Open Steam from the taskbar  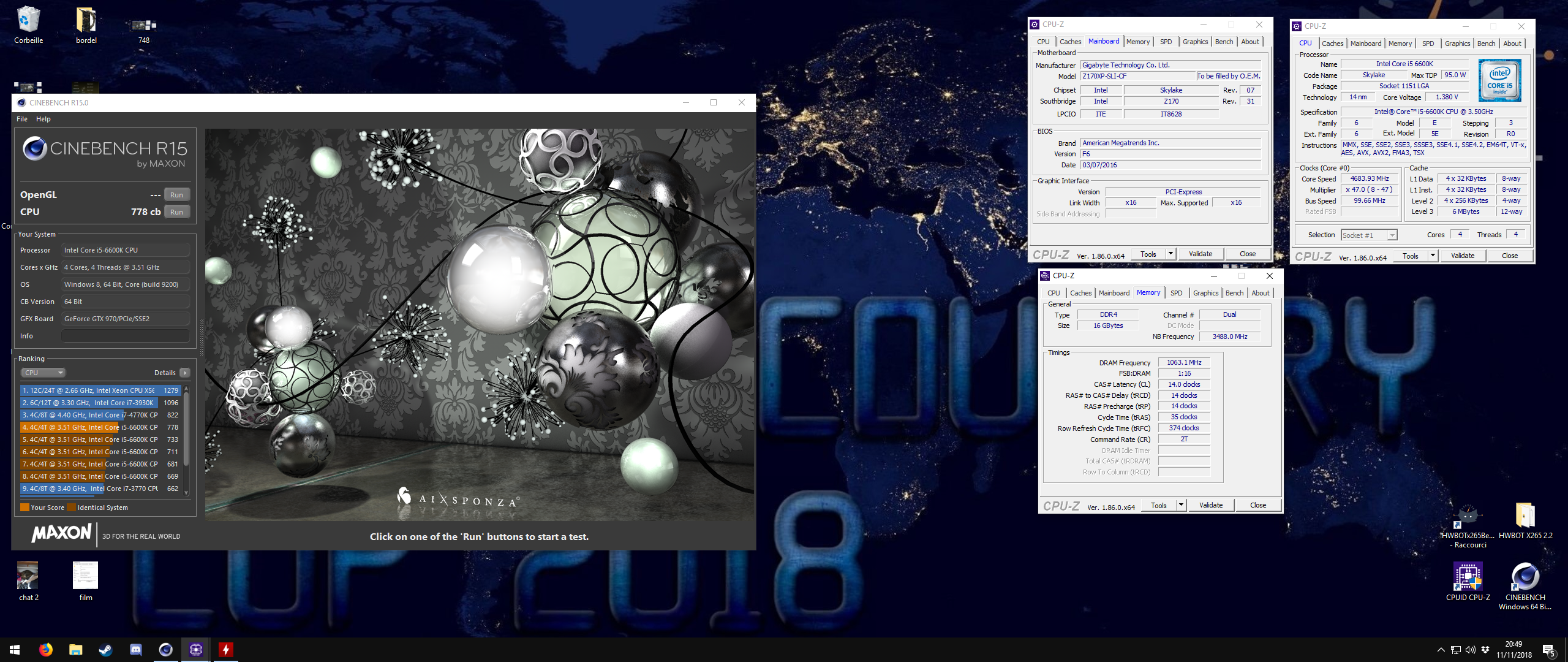click(105, 650)
